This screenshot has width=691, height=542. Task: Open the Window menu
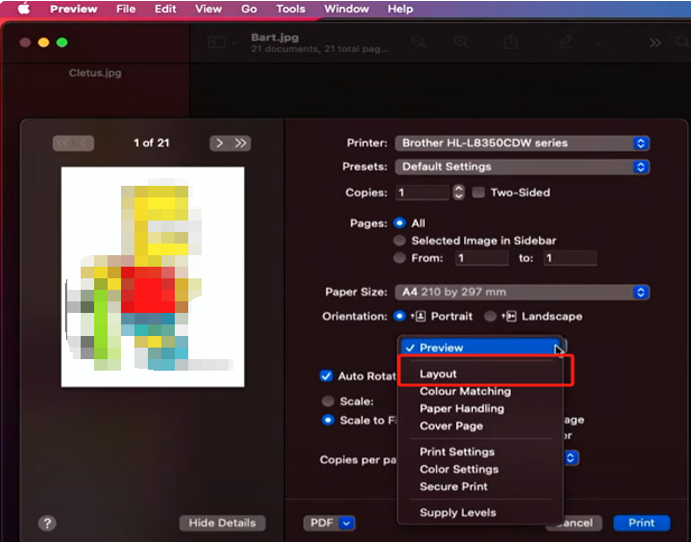[346, 9]
